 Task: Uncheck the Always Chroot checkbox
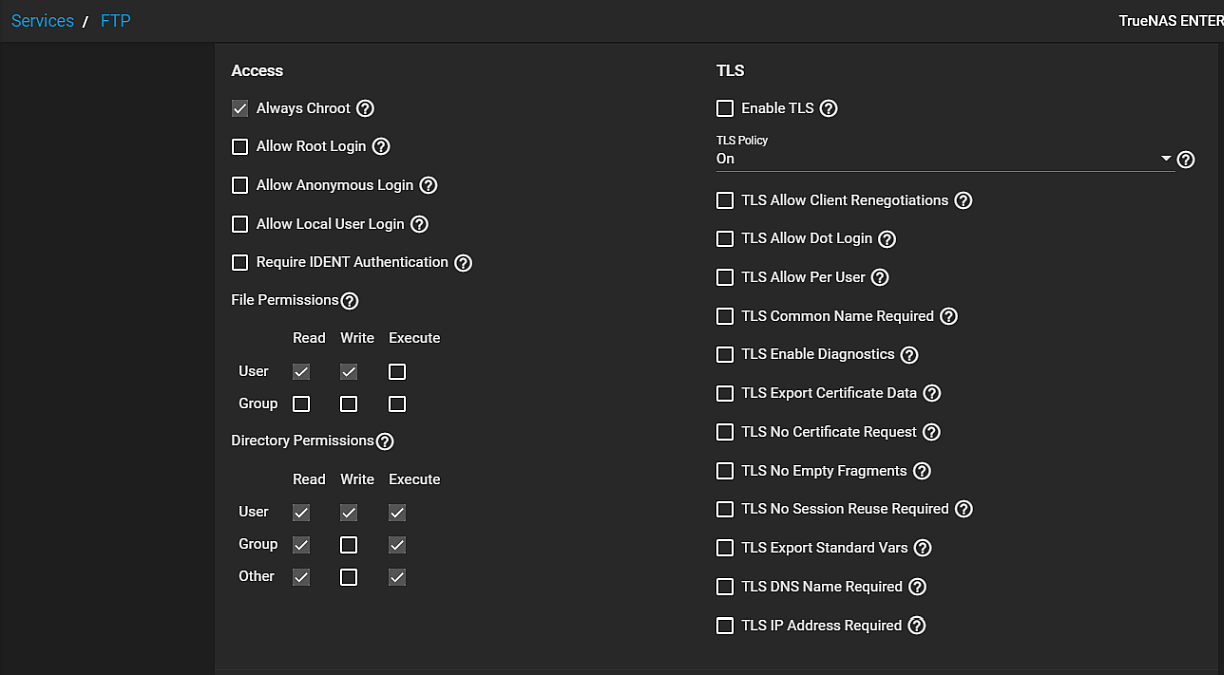point(240,108)
